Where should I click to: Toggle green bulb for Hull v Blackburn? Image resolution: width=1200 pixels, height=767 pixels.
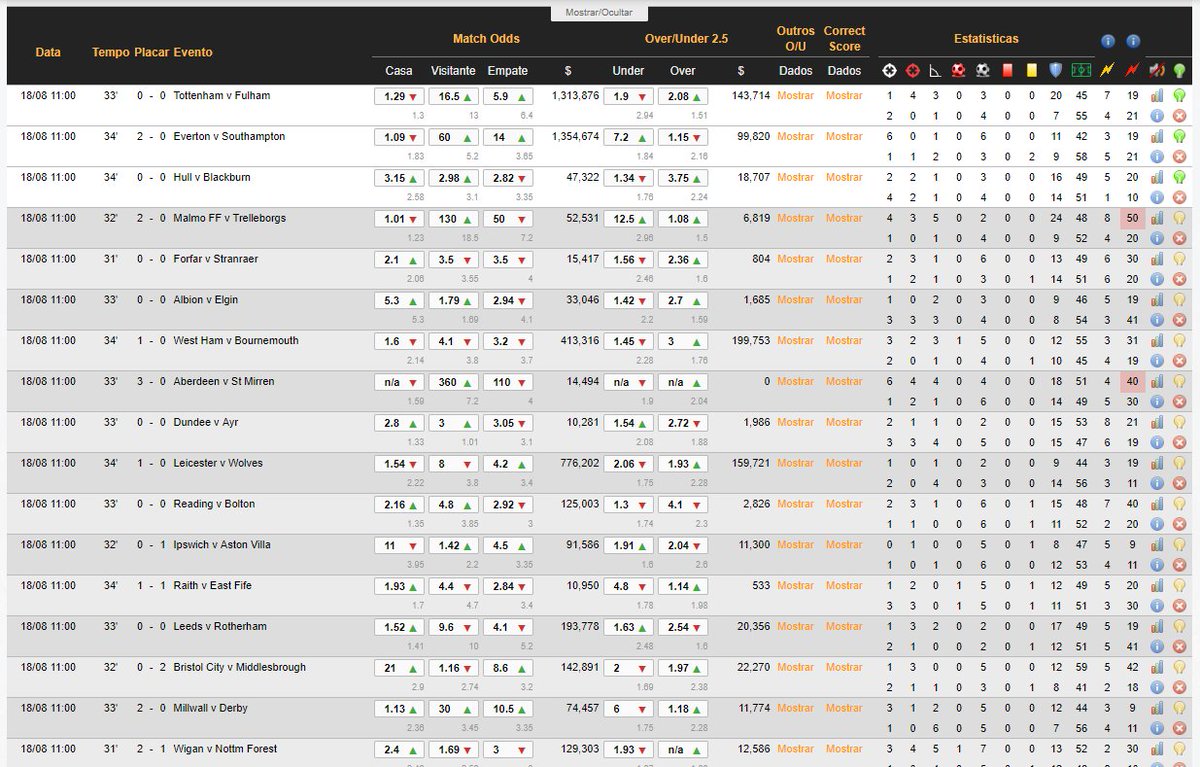(x=1179, y=178)
